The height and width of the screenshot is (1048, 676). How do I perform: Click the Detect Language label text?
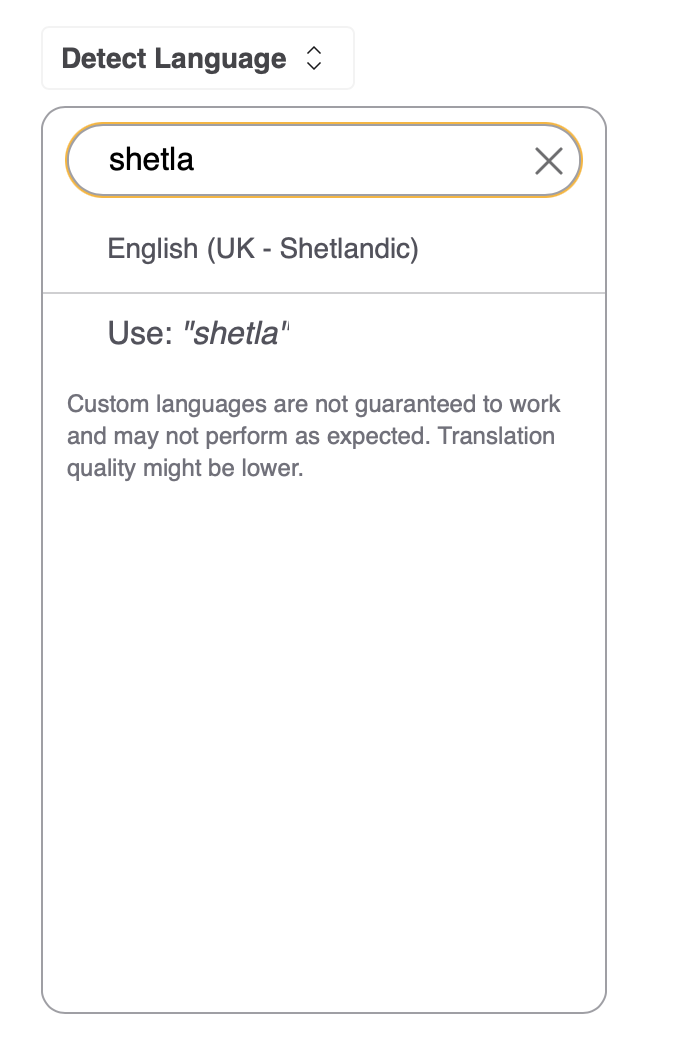tap(173, 59)
